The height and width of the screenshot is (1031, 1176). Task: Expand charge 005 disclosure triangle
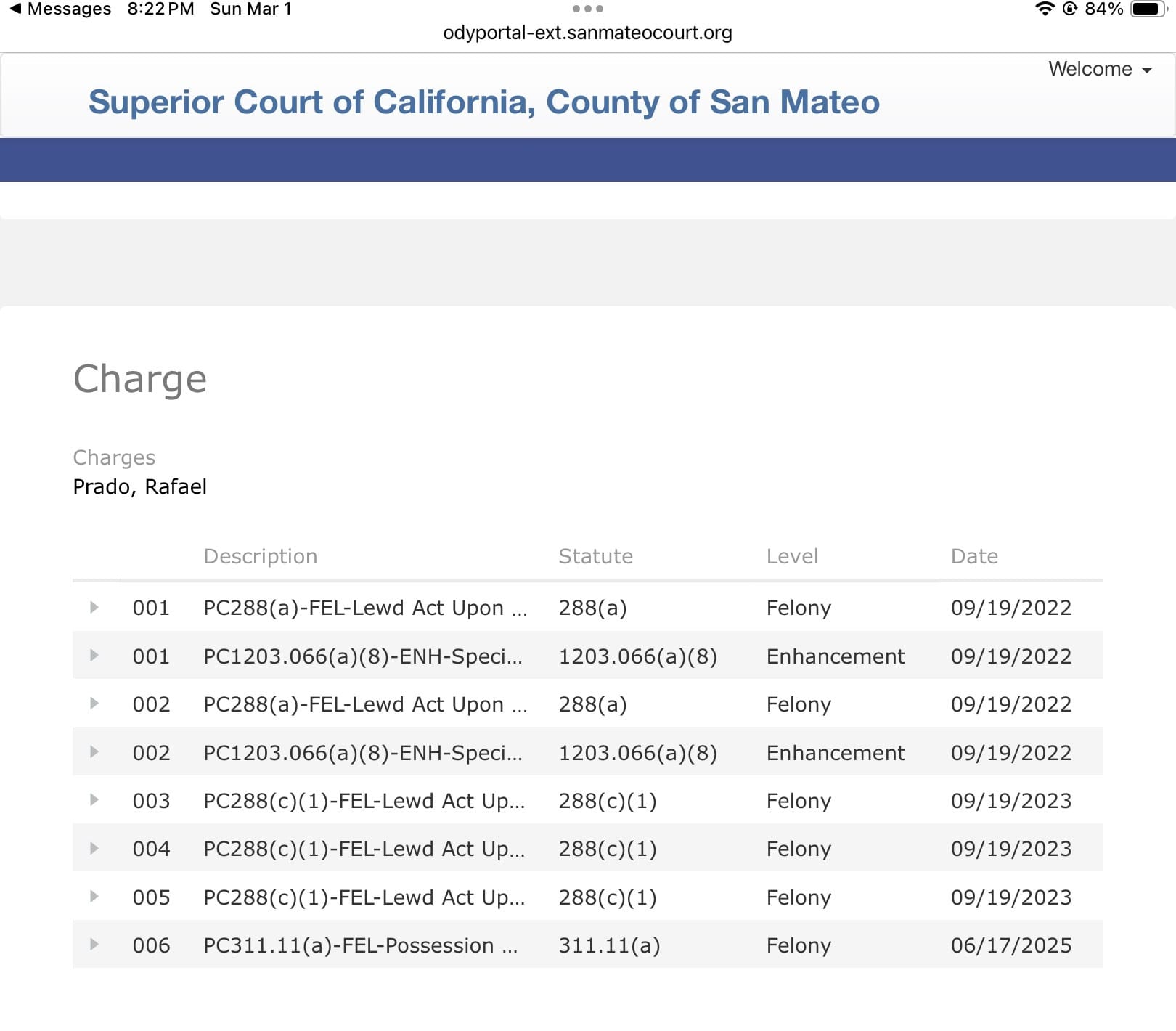[x=94, y=897]
